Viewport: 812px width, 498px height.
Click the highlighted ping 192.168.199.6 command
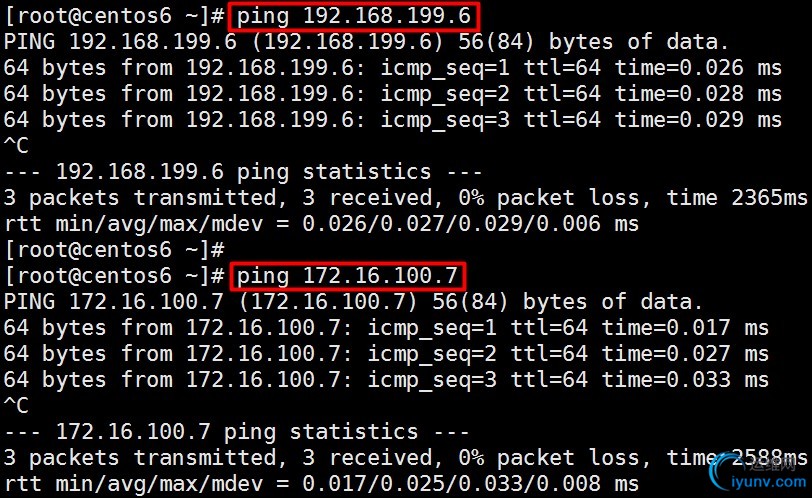354,16
